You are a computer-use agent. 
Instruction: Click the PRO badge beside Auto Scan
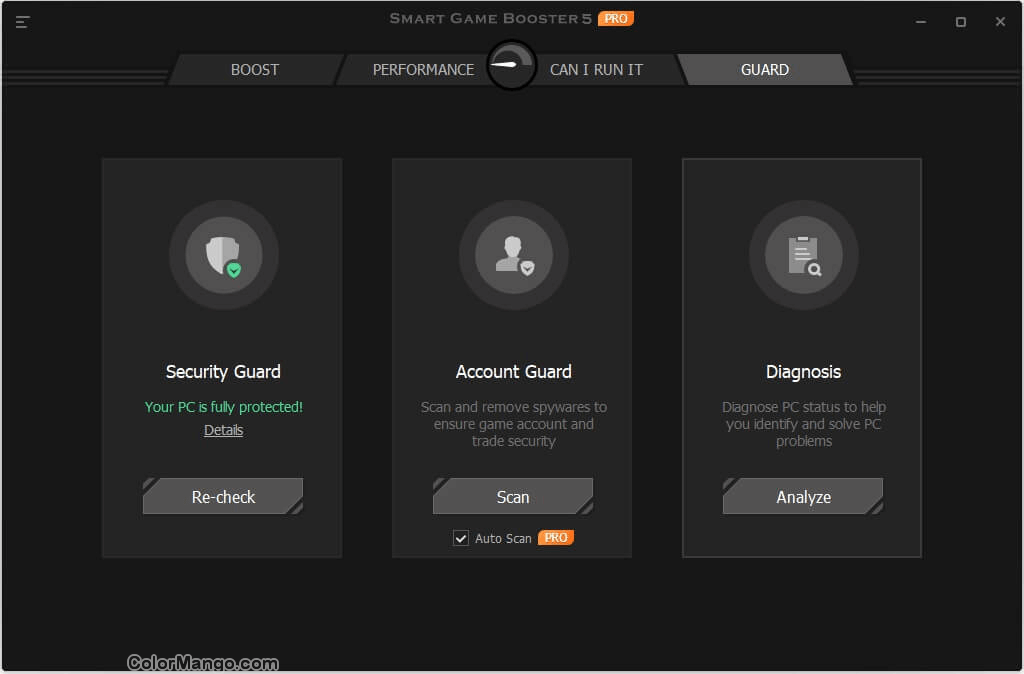556,537
